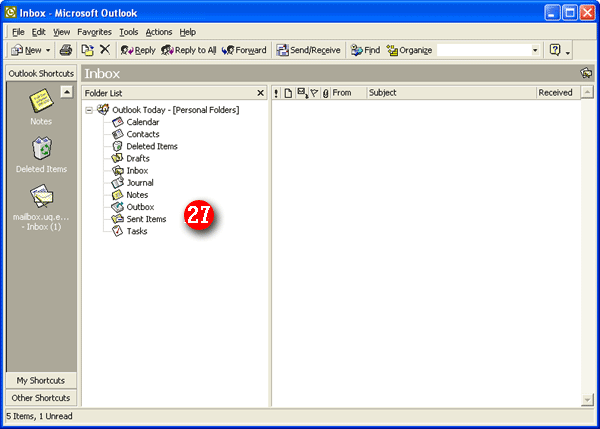Screen dimensions: 600x429
Task: Sort messages by Subject column
Action: [451, 93]
